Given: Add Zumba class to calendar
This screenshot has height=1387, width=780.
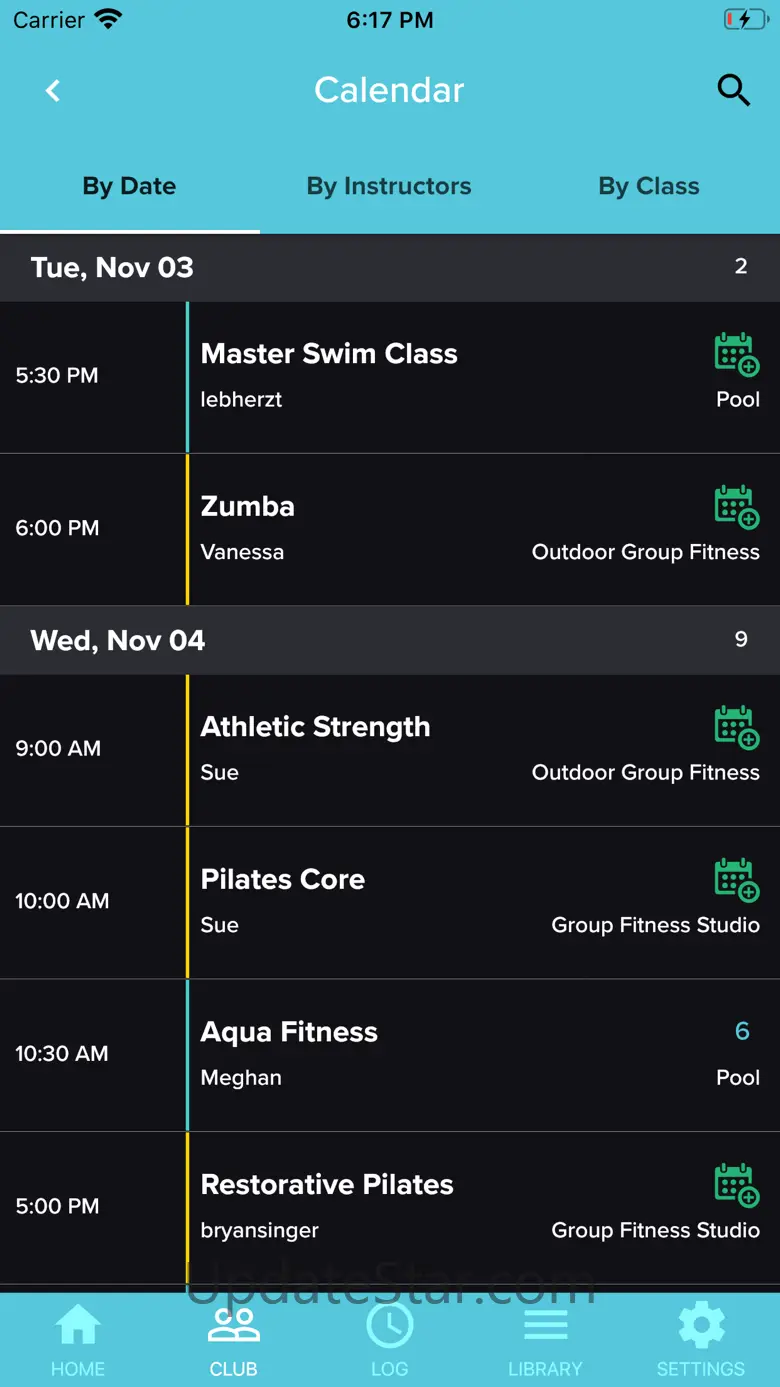Looking at the screenshot, I should tap(736, 507).
